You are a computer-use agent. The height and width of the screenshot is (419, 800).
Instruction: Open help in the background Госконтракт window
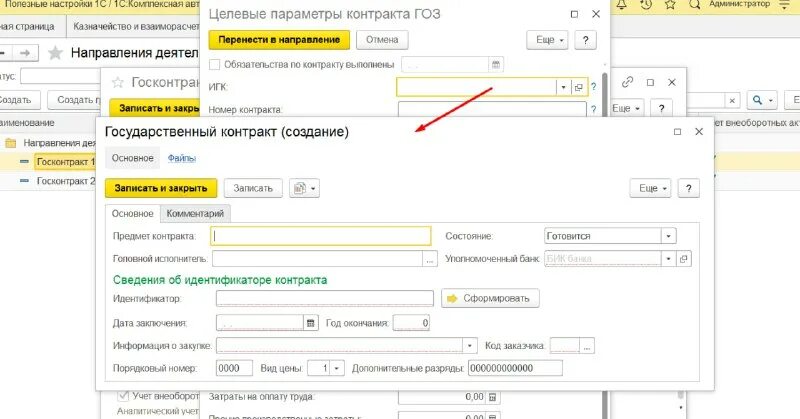(x=661, y=108)
